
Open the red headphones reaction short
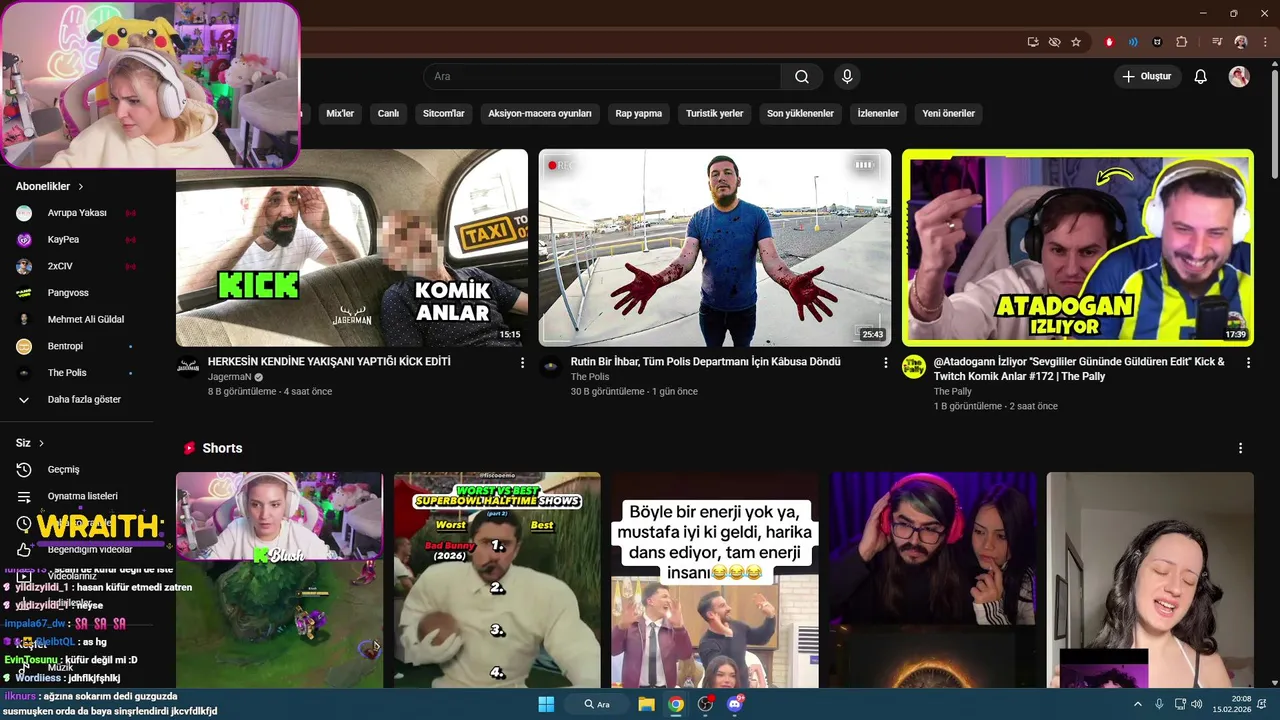point(933,580)
